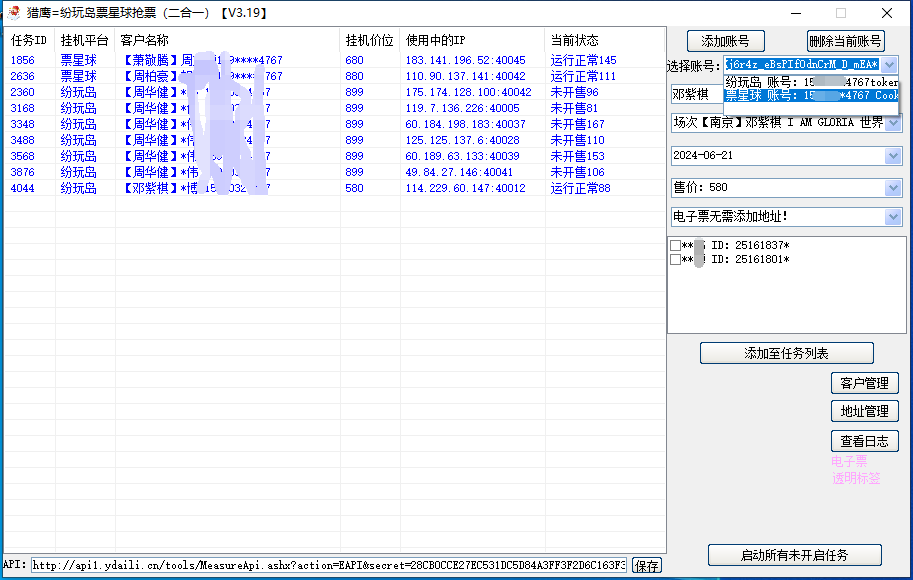The height and width of the screenshot is (580, 913).
Task: Open the 选择账号 dropdown arrow
Action: 889,65
